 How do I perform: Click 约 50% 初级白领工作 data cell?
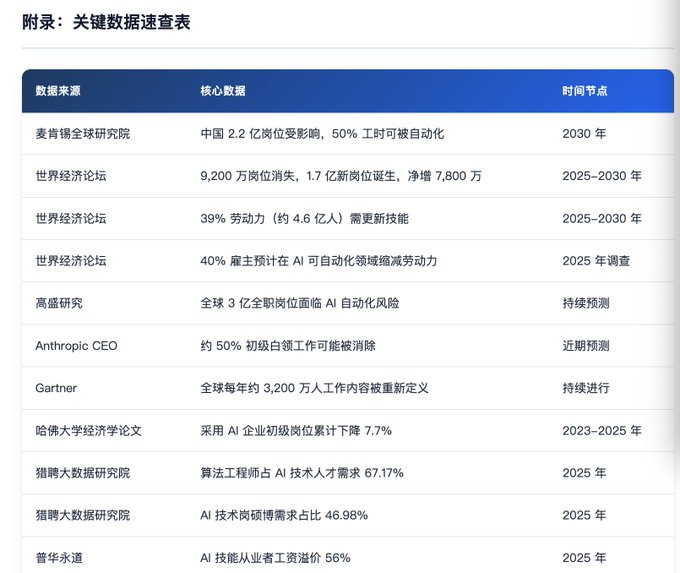pos(288,346)
